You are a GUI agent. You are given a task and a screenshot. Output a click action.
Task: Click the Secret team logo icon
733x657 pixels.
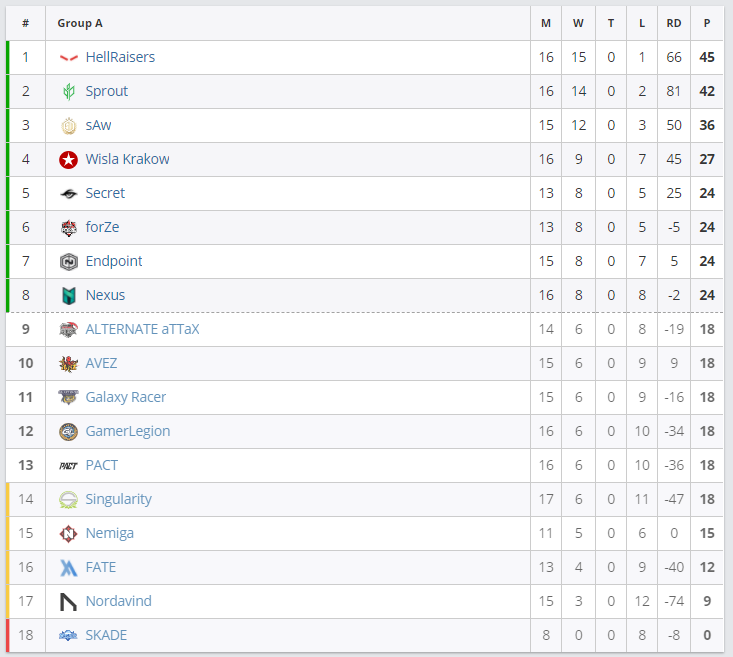click(68, 194)
